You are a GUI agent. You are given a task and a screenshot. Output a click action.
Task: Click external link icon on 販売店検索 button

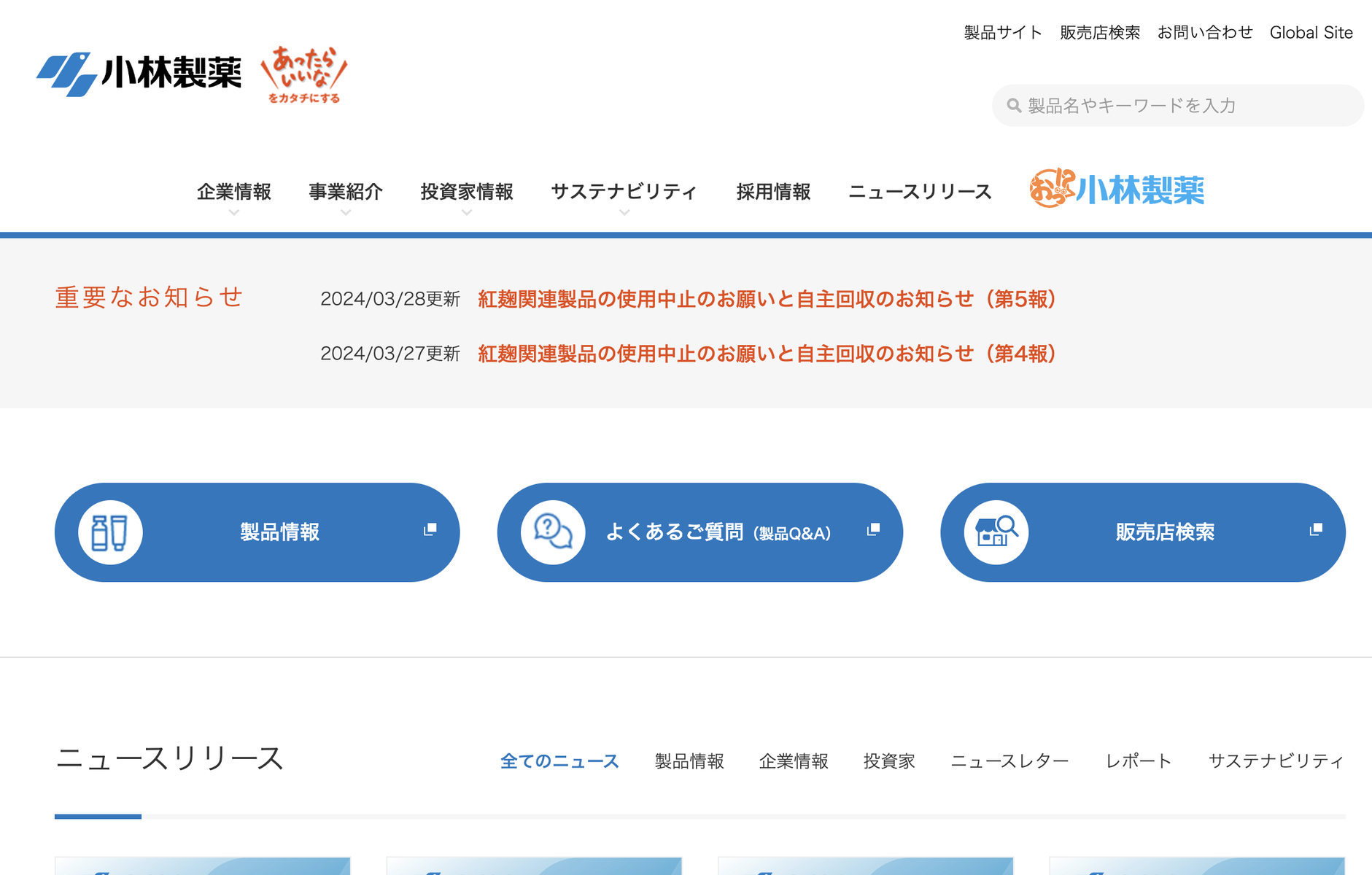[x=1316, y=529]
